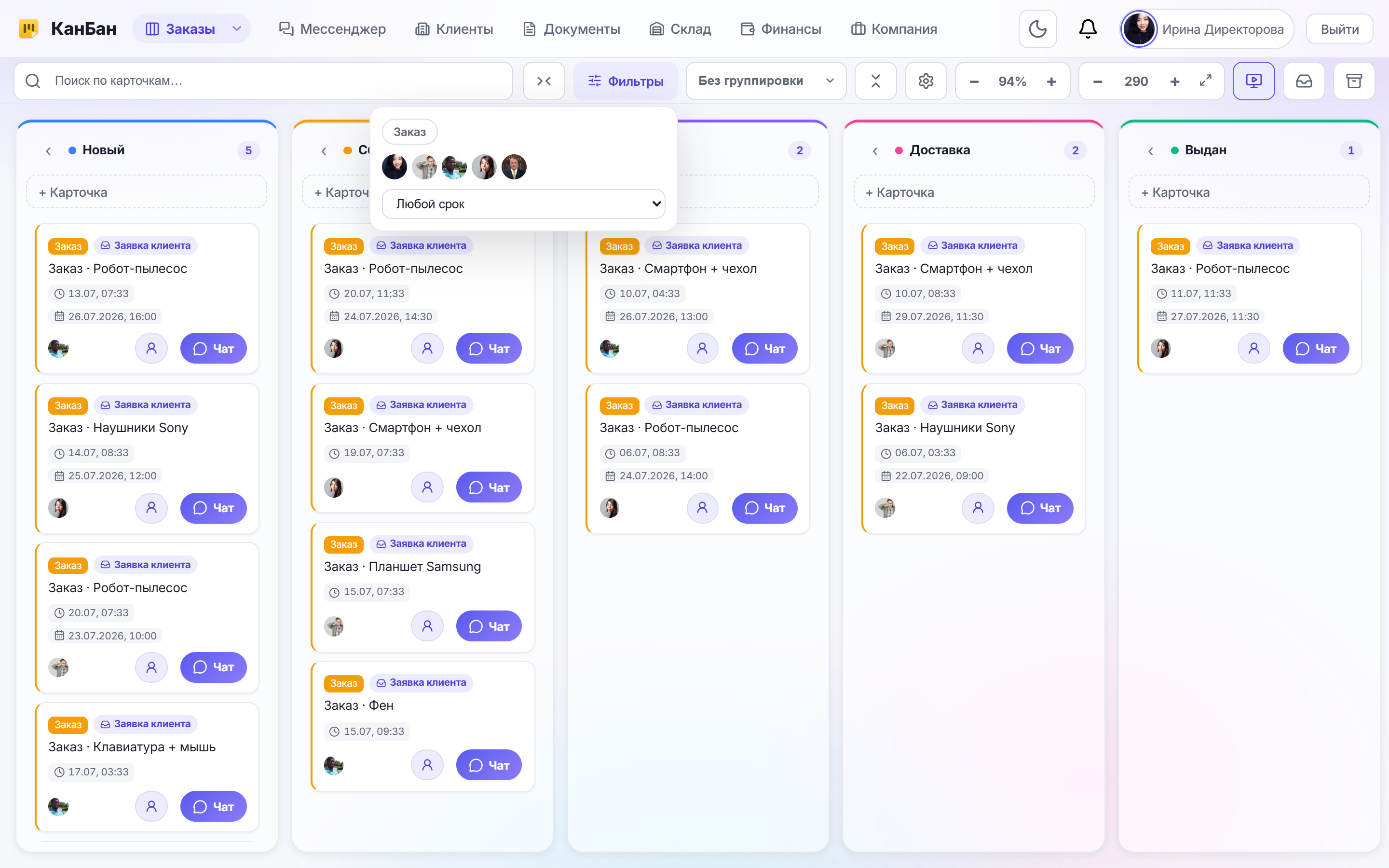Click person icon on Клавиатура + мышь card
The image size is (1389, 868).
point(151,807)
